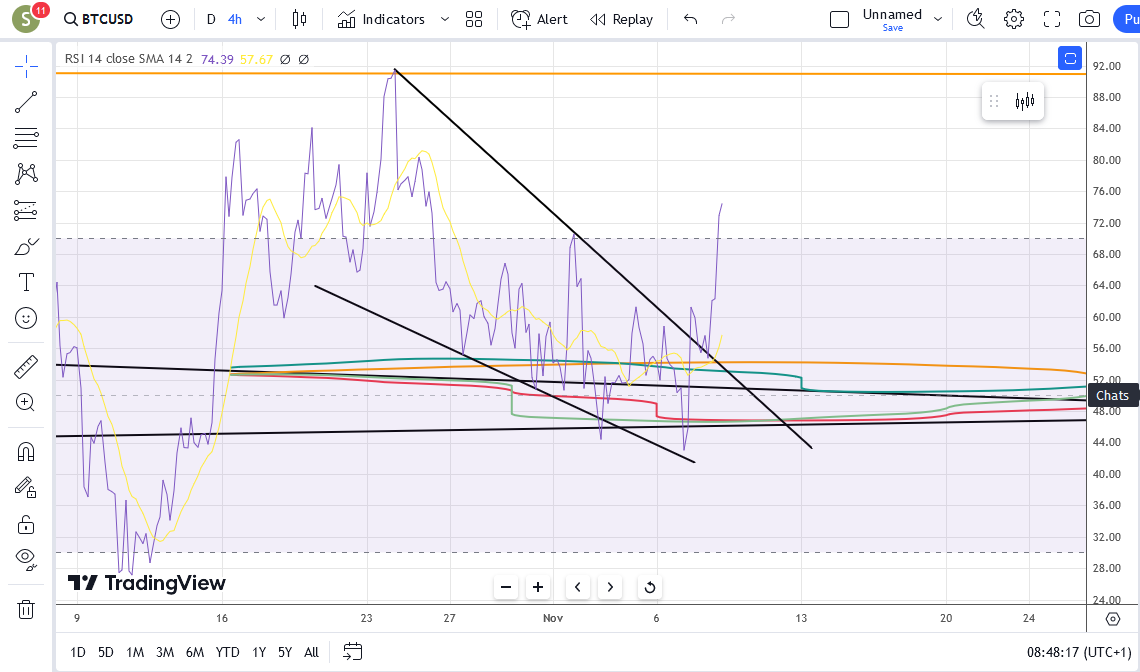Screen dimensions: 1140x672
Task: Expand the layout name dropdown
Action: (938, 20)
